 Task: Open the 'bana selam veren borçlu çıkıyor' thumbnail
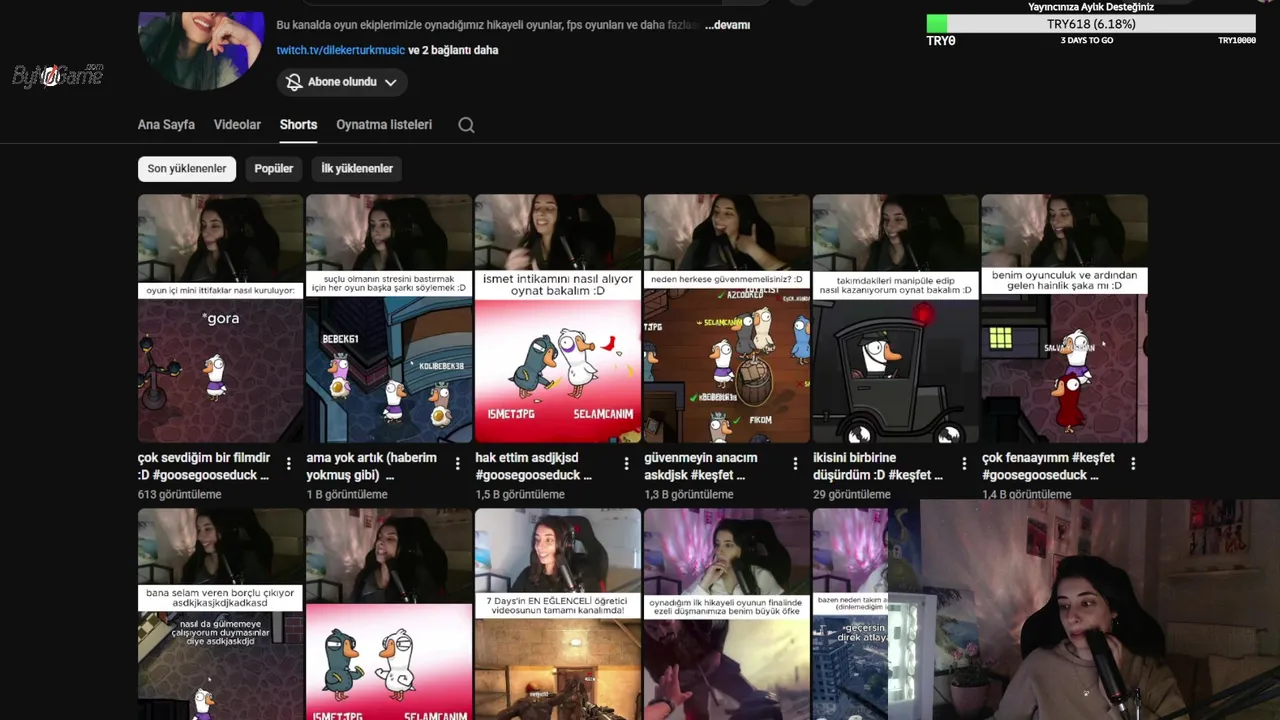220,614
